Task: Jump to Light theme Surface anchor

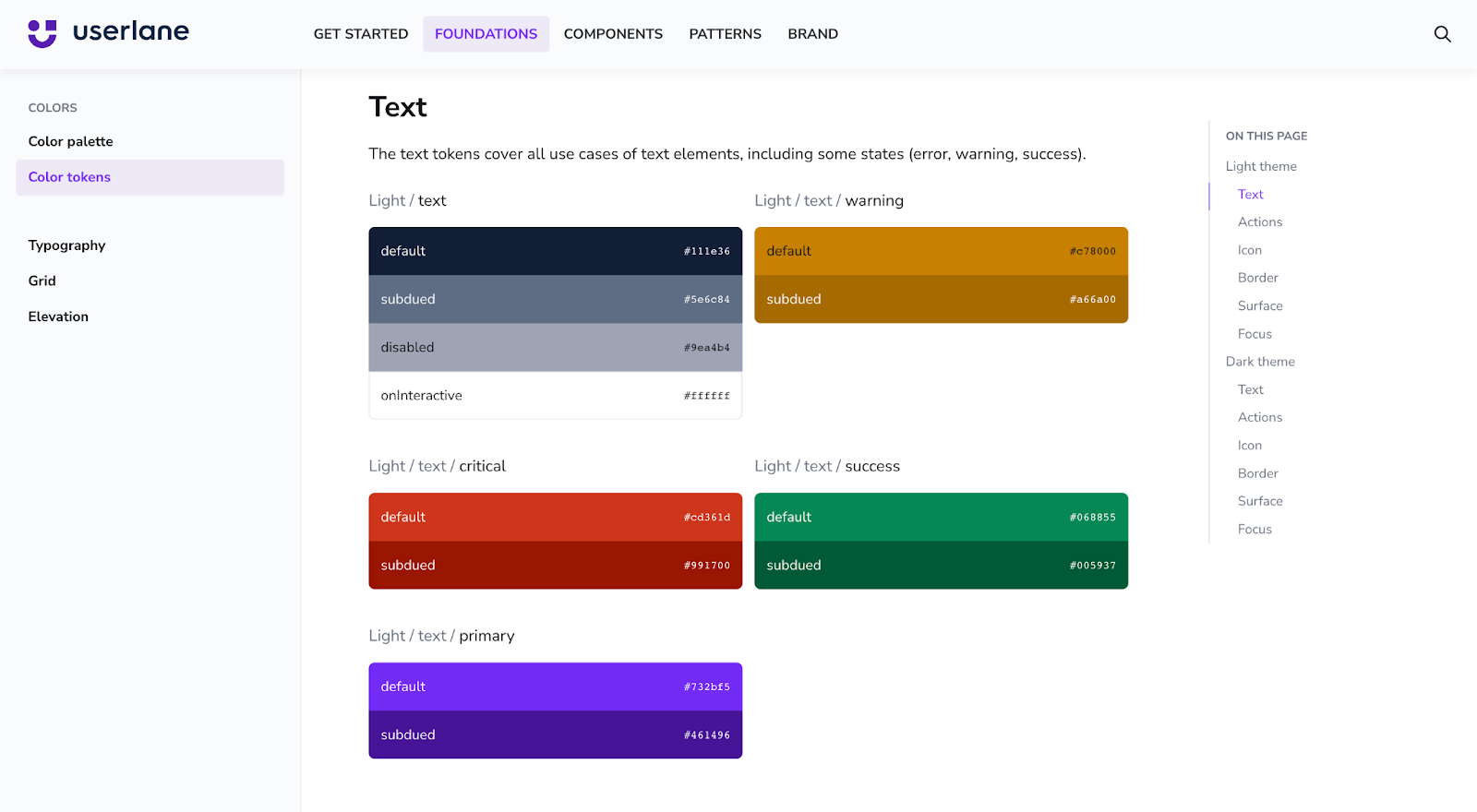Action: coord(1259,305)
